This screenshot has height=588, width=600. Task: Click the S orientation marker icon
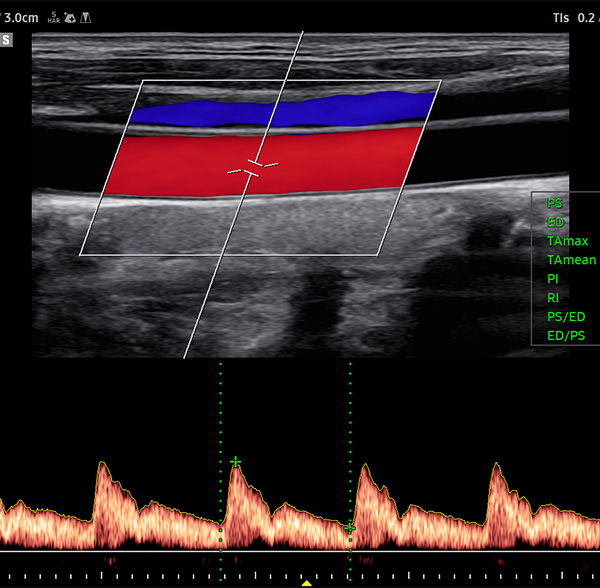click(7, 40)
